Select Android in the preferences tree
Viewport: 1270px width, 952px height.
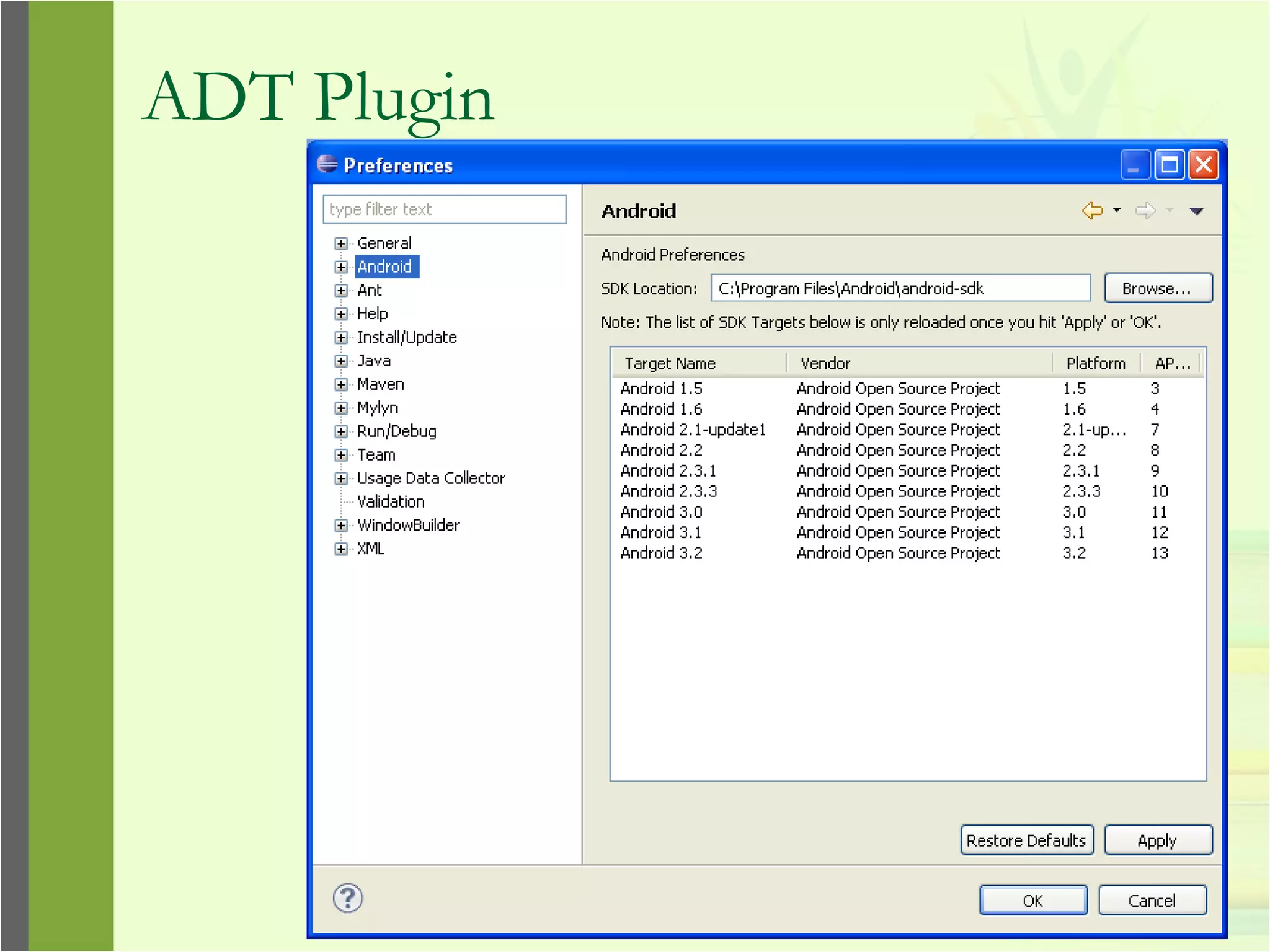pyautogui.click(x=387, y=267)
